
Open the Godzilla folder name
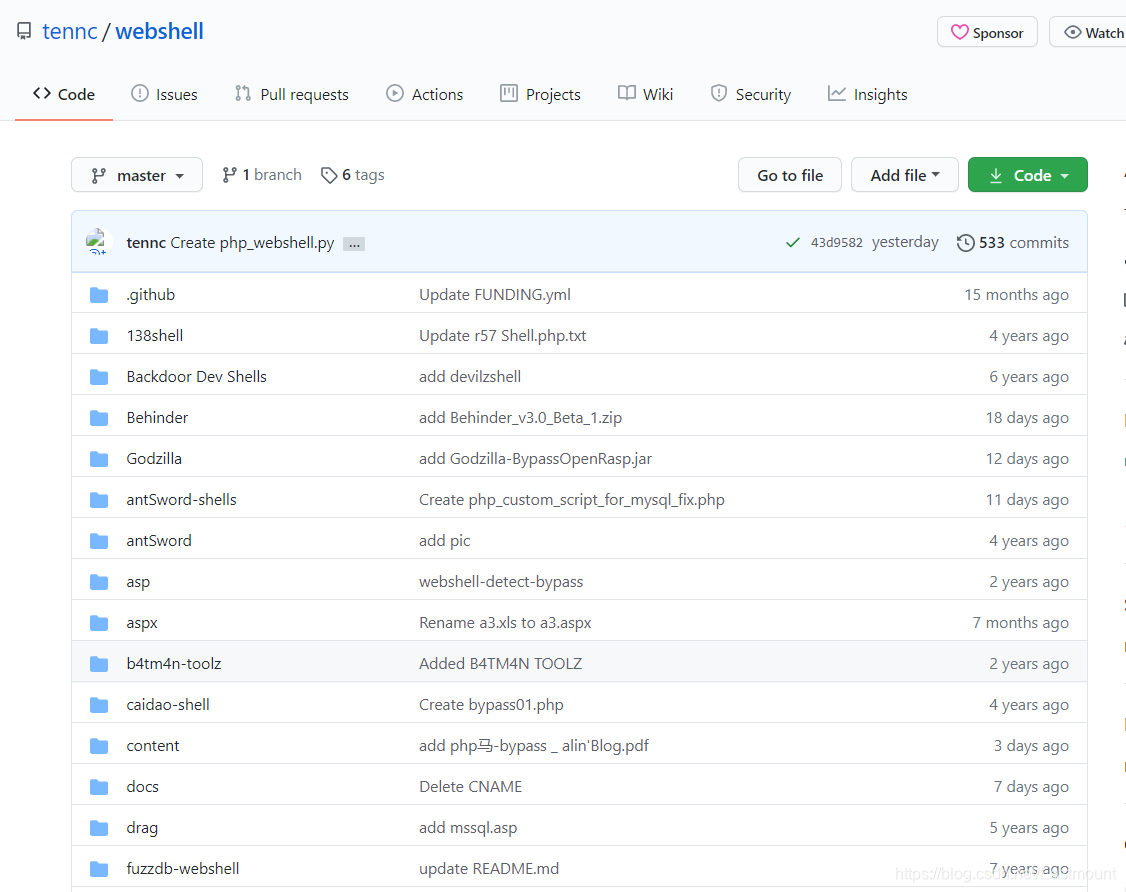click(154, 458)
